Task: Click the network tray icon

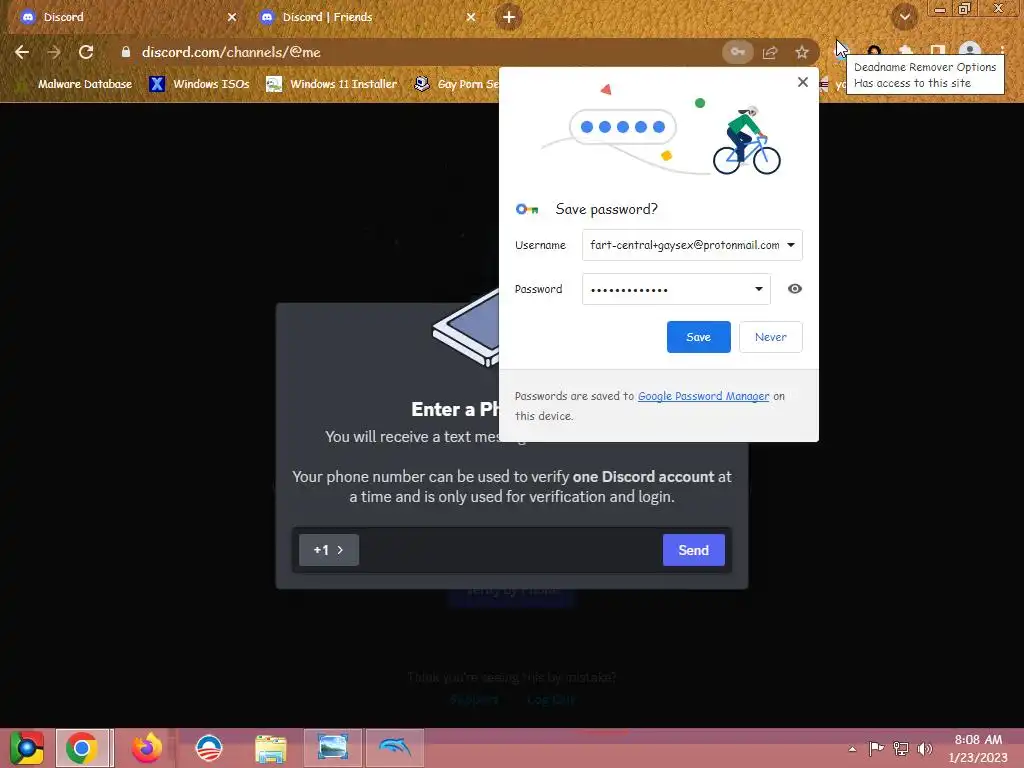Action: pyautogui.click(x=901, y=748)
